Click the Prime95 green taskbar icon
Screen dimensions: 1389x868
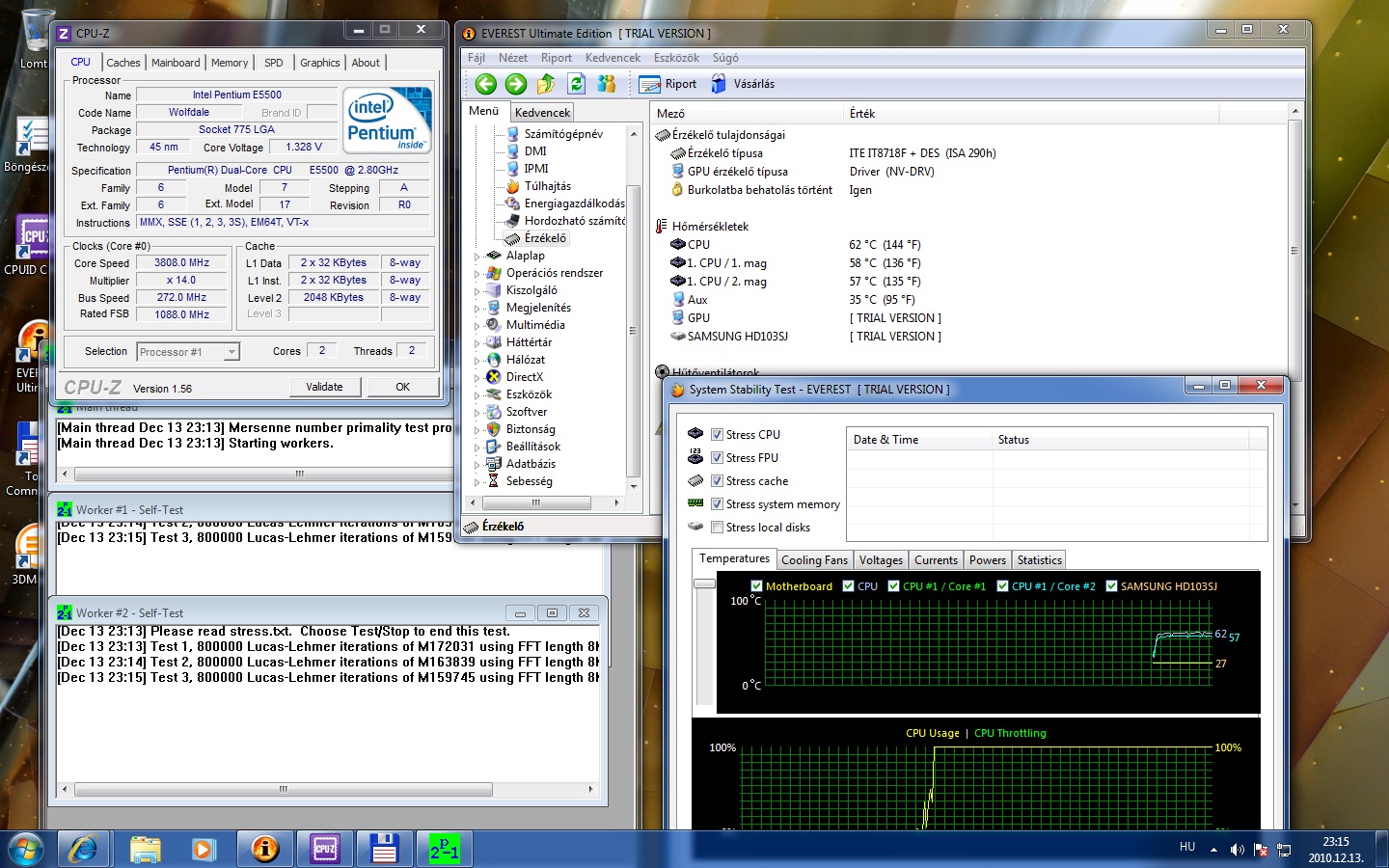[445, 849]
